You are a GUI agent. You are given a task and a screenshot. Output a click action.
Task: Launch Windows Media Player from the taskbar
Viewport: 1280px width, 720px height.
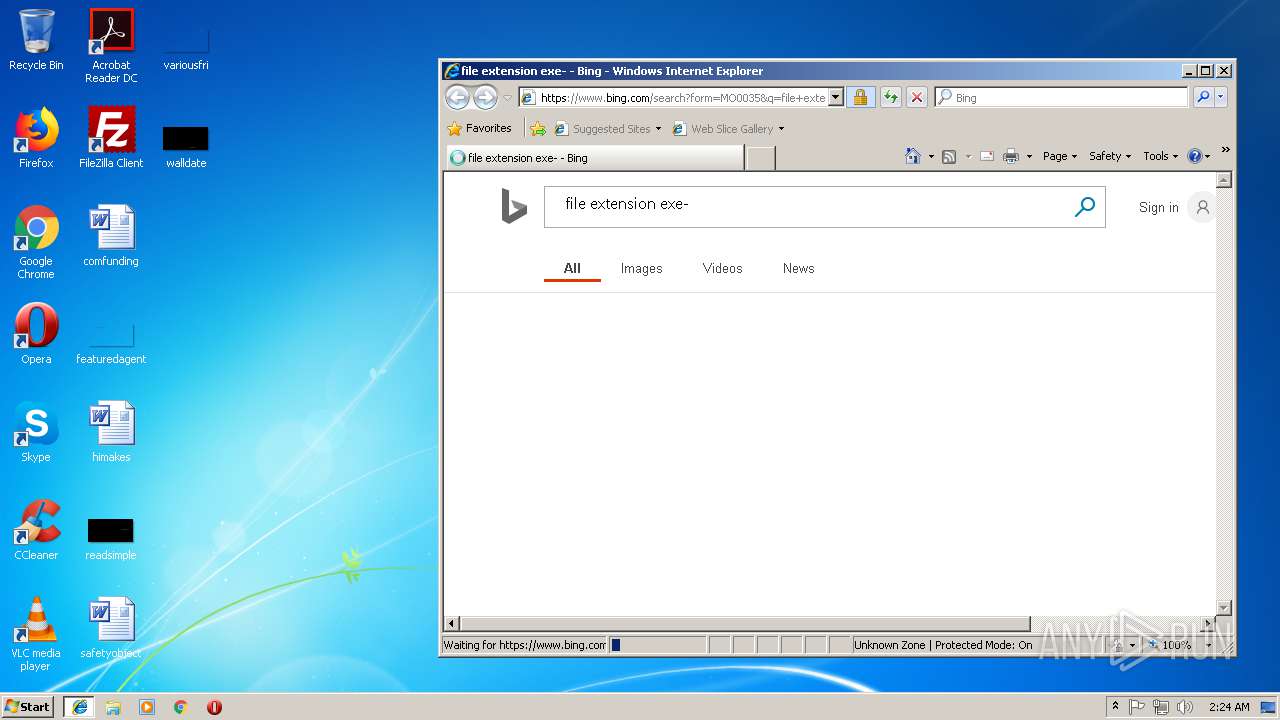147,707
